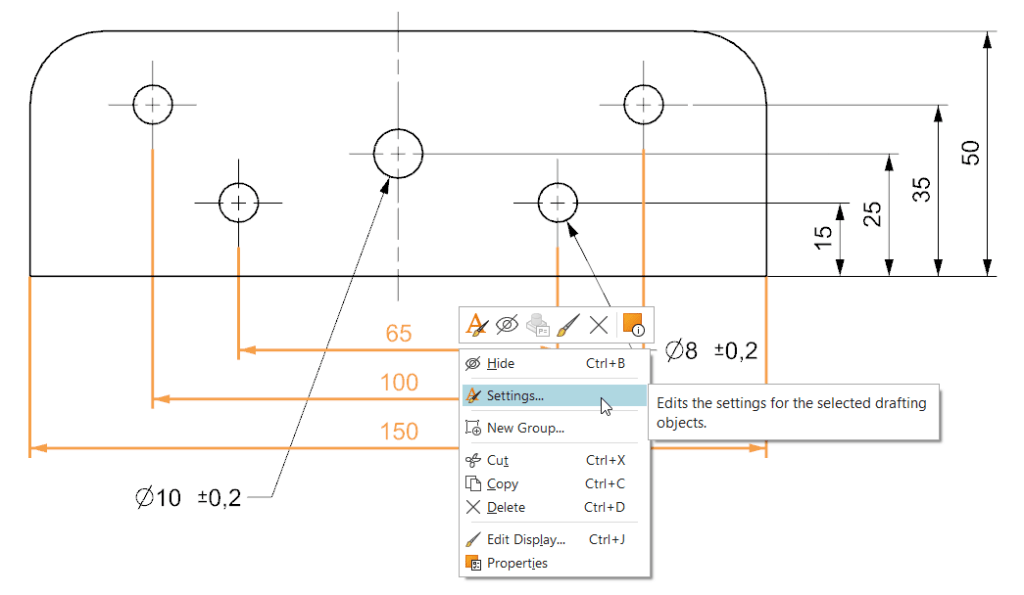The height and width of the screenshot is (595, 1024).
Task: Select the orange 100 dimension value
Action: [x=399, y=383]
